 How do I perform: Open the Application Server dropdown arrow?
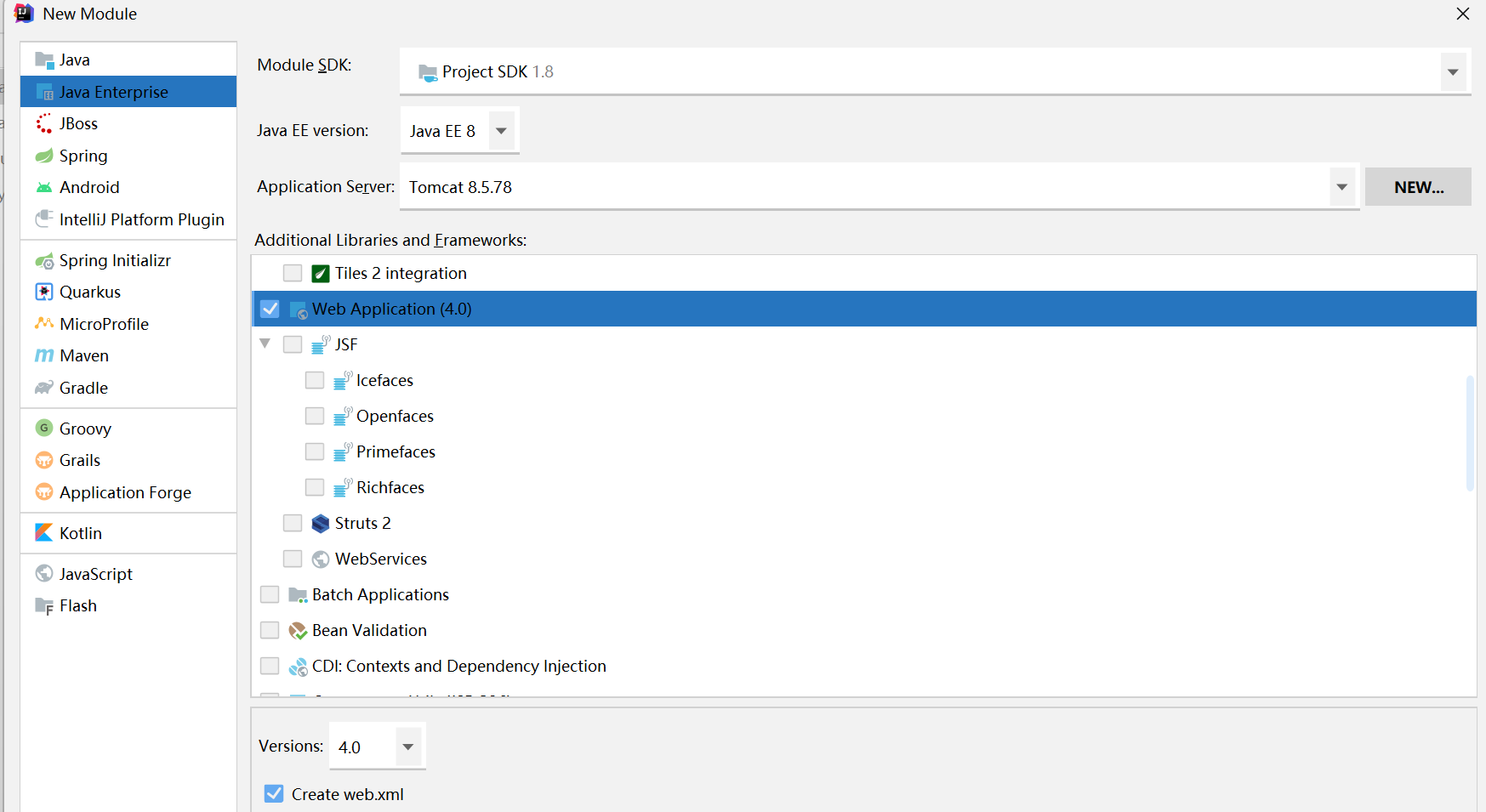pyautogui.click(x=1341, y=187)
